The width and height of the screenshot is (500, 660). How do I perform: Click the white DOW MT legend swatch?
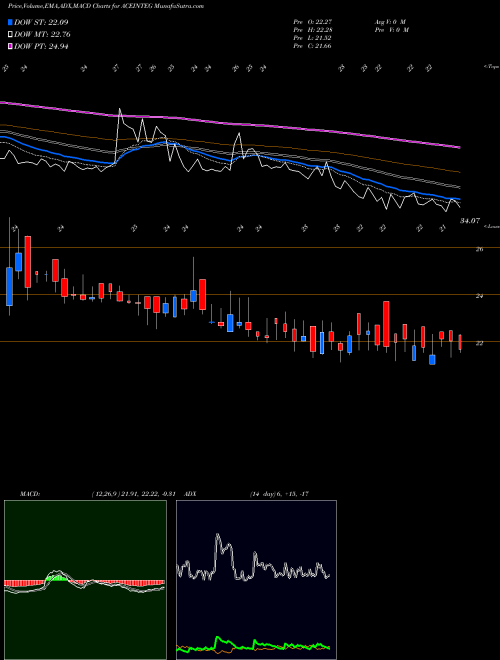click(11, 35)
